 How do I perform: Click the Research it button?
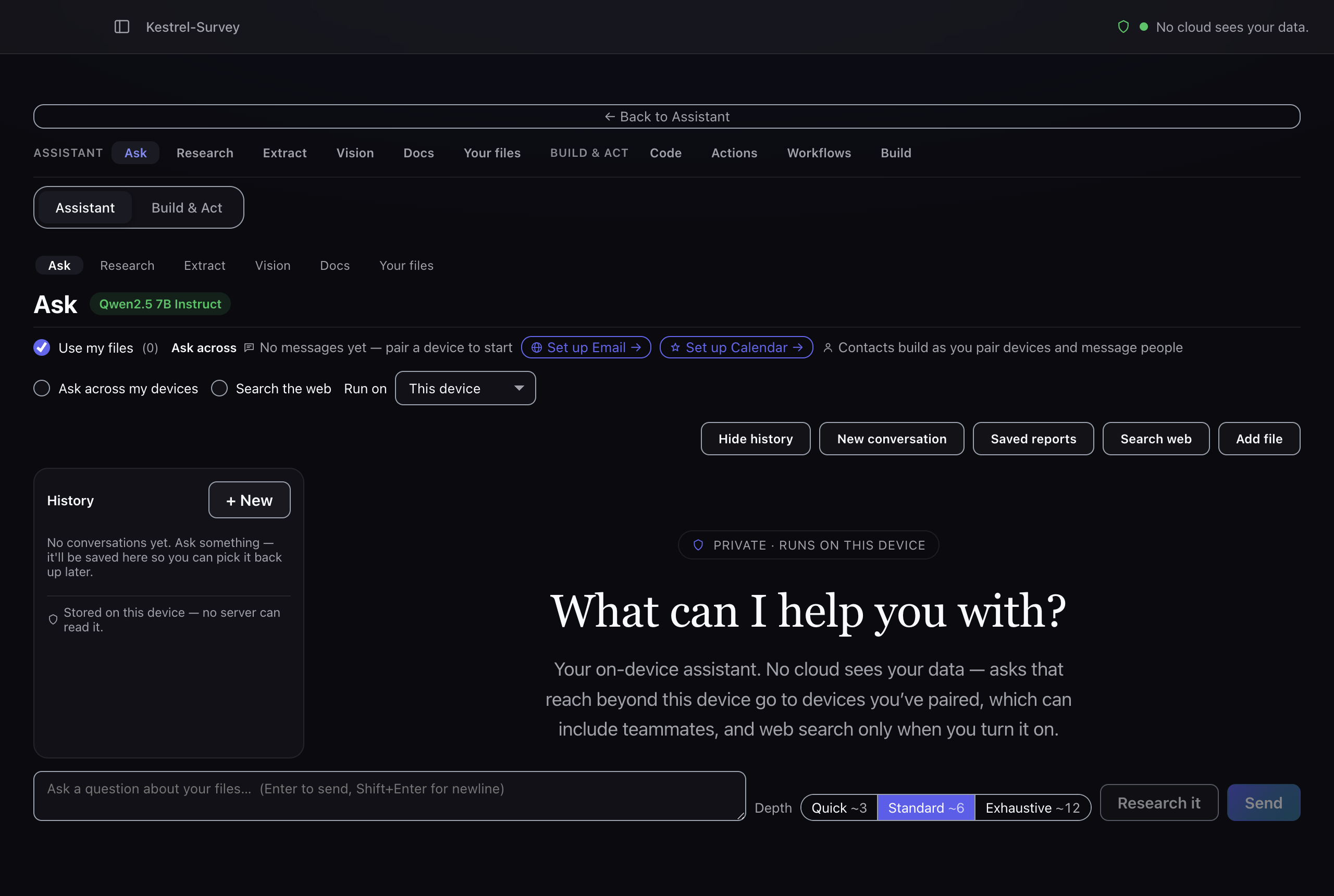[1158, 803]
